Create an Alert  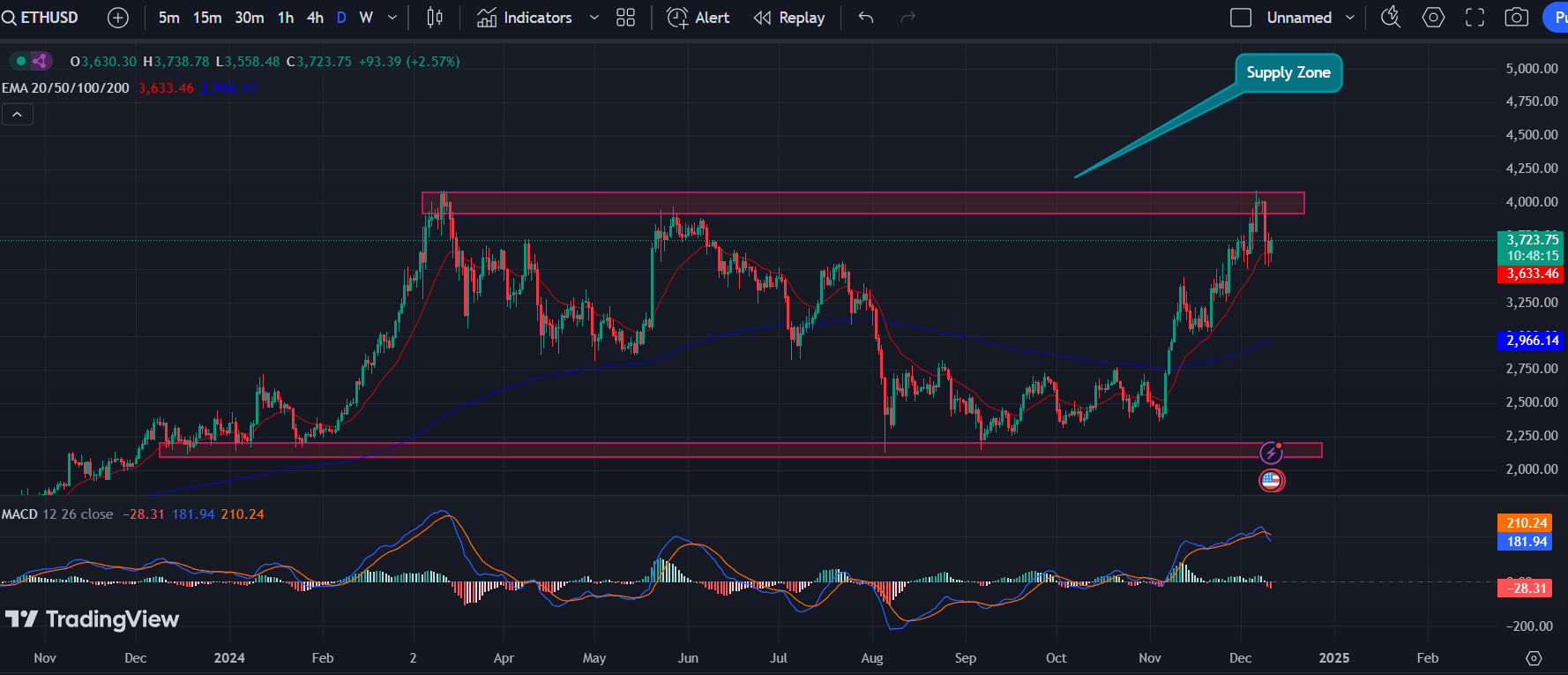698,18
